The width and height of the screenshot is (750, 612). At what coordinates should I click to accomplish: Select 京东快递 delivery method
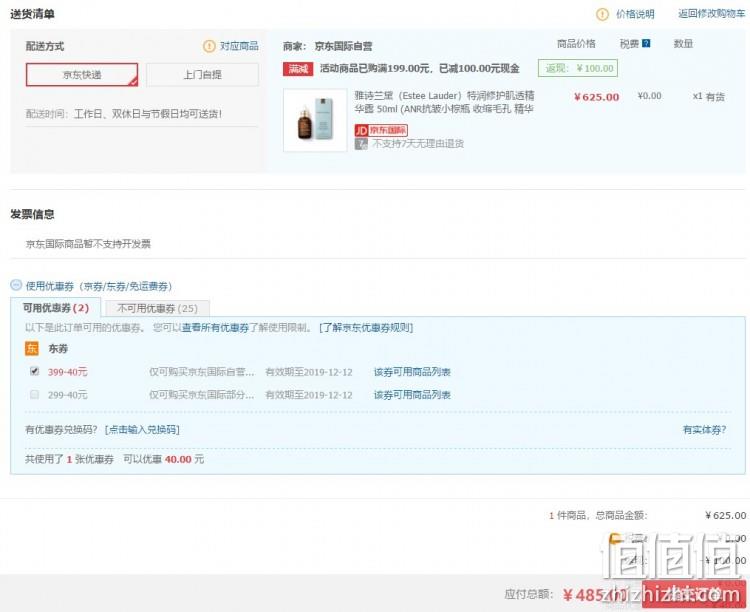(82, 75)
